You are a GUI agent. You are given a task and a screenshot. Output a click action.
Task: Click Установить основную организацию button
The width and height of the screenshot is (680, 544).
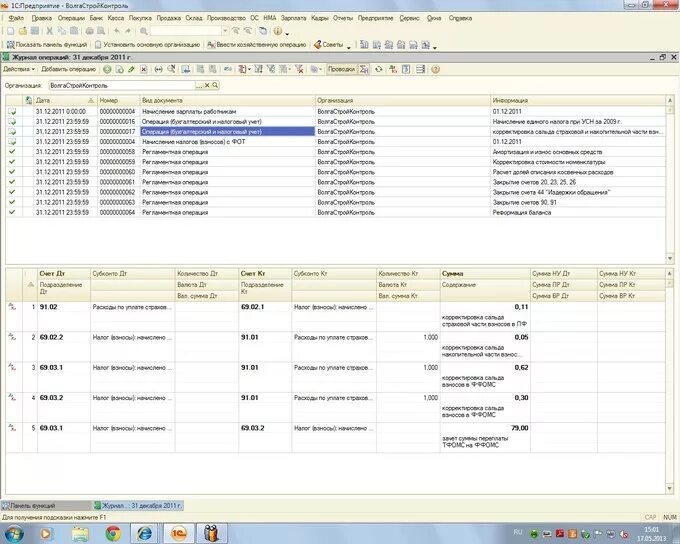tap(147, 45)
